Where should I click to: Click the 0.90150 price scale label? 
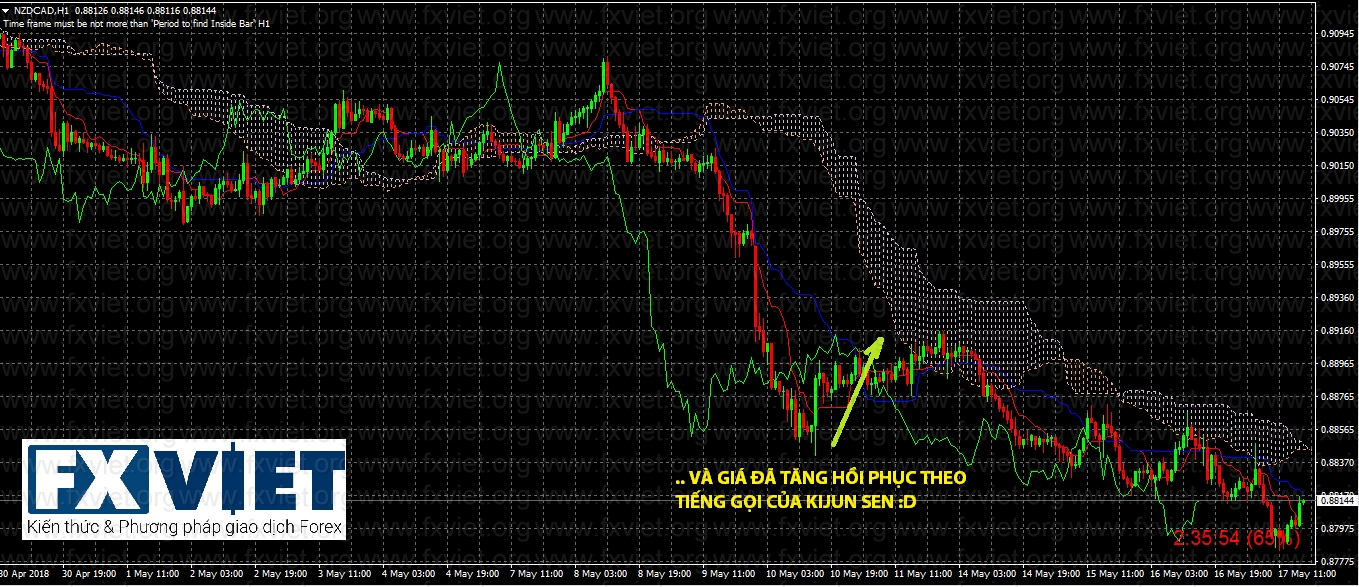[x=1336, y=165]
